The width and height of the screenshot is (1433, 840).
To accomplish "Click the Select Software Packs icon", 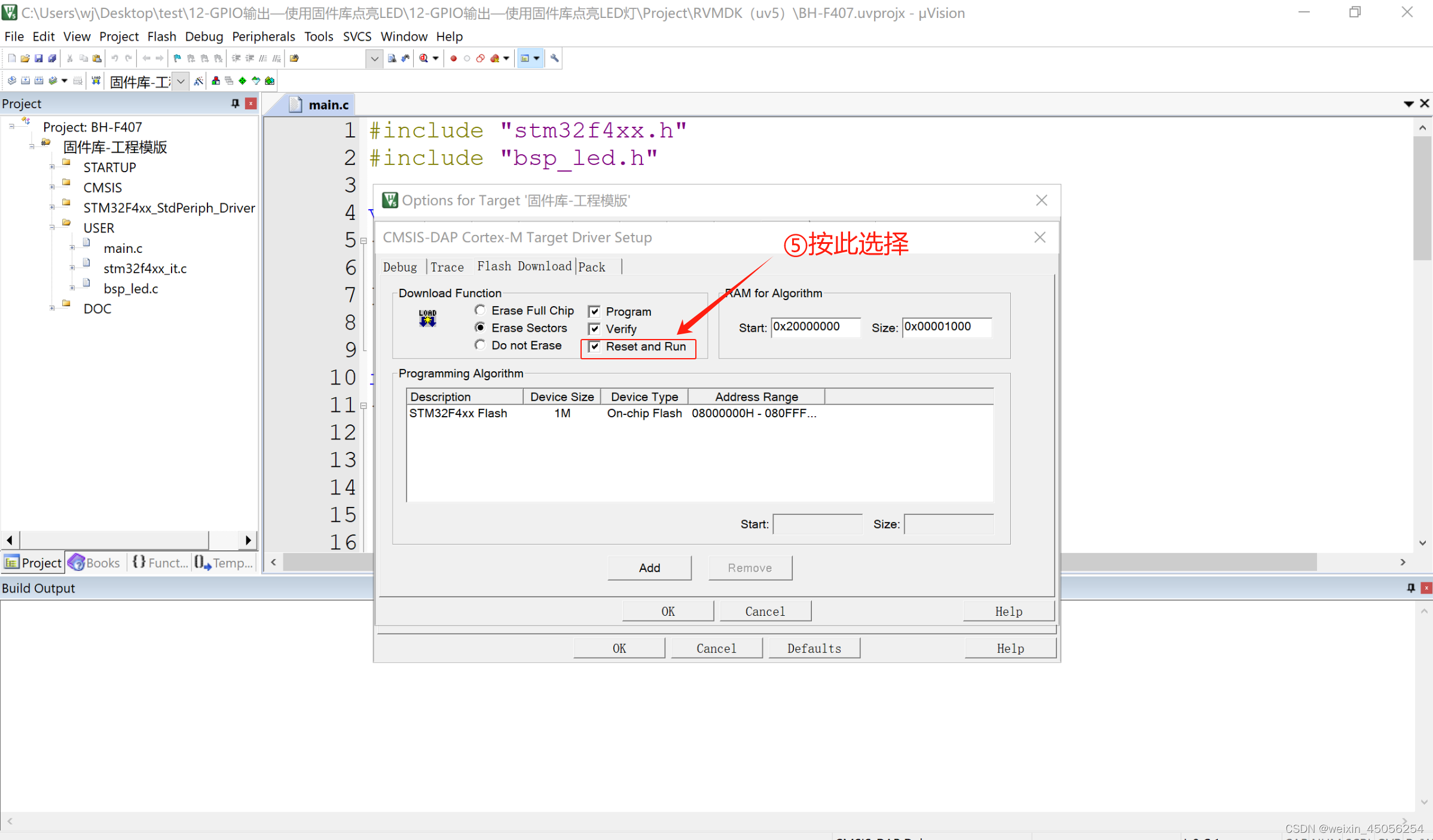I will pos(256,81).
